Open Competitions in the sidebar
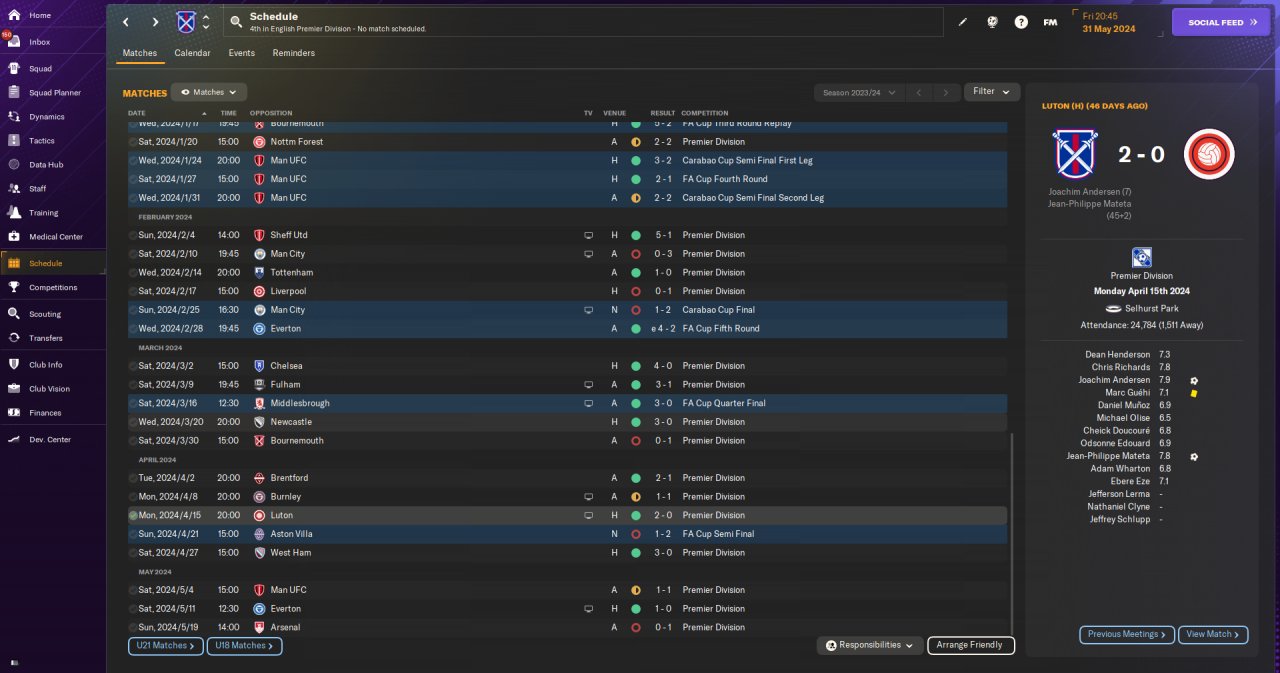 [53, 288]
